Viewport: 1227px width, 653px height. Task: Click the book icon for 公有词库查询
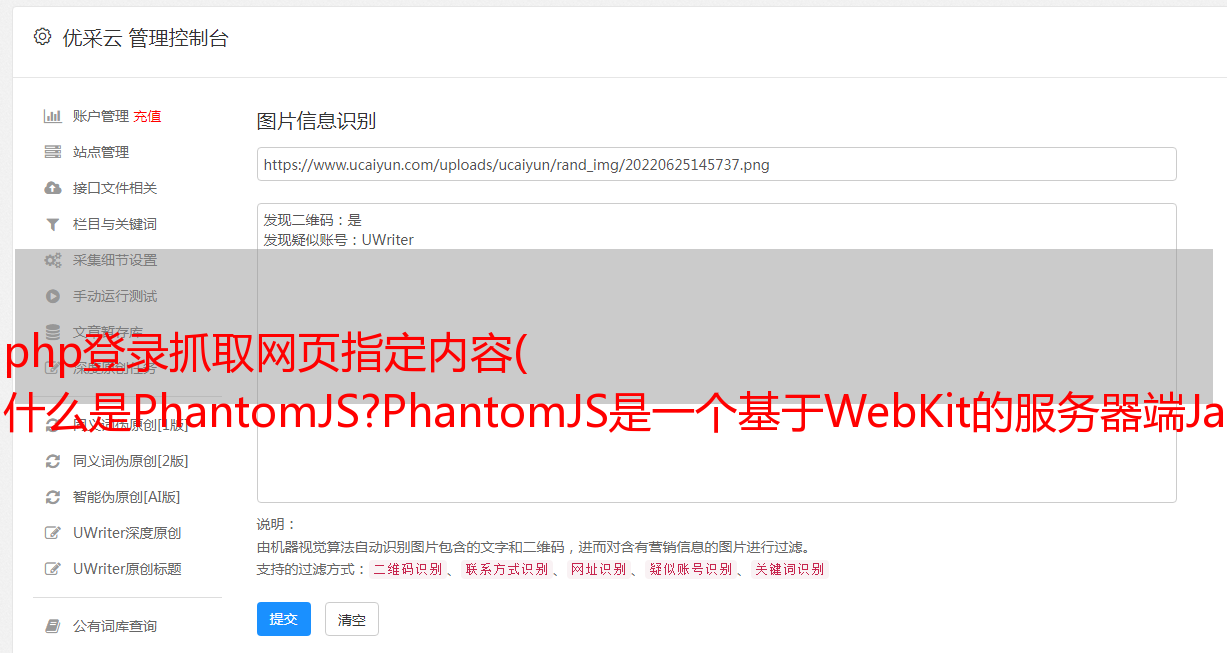[x=53, y=626]
